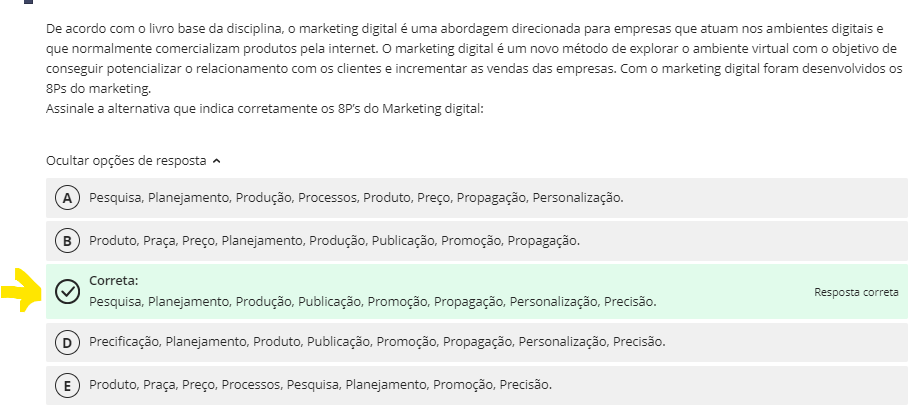The height and width of the screenshot is (413, 914).
Task: Click answer text starting "Precificação, Planejamento, Produto"
Action: point(377,342)
